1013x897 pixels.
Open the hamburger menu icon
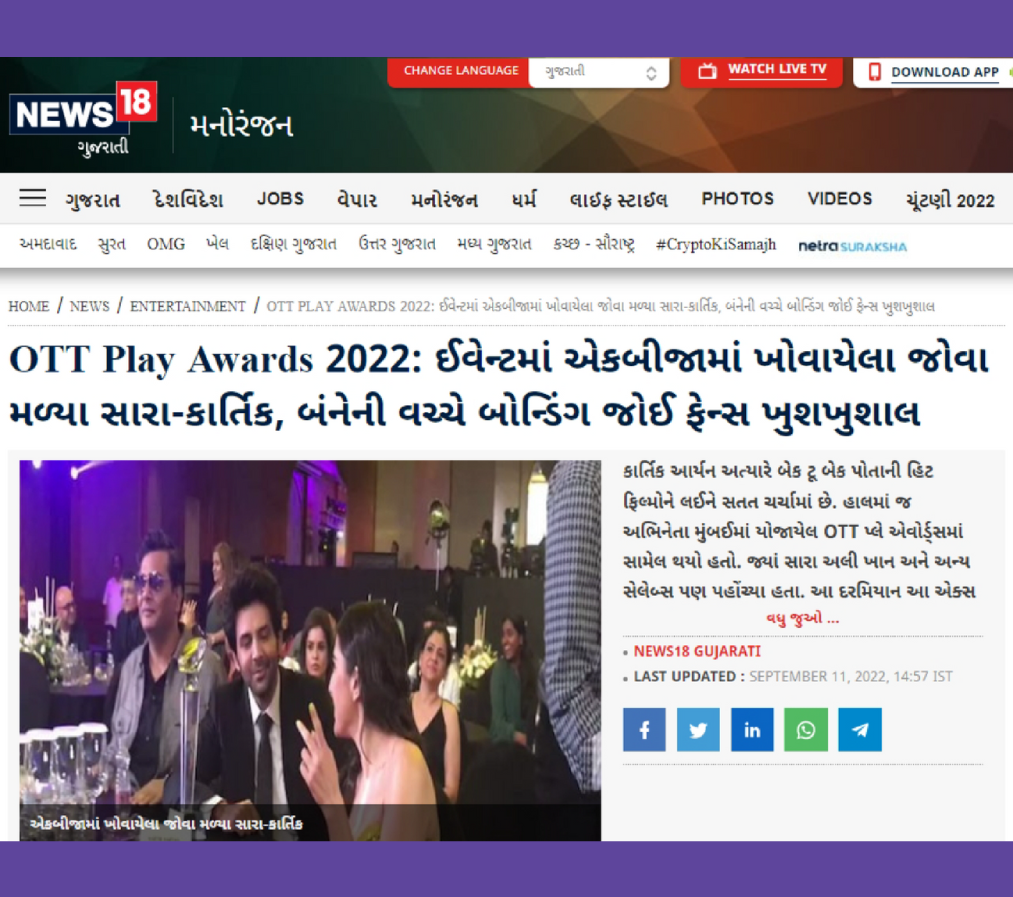(x=32, y=198)
